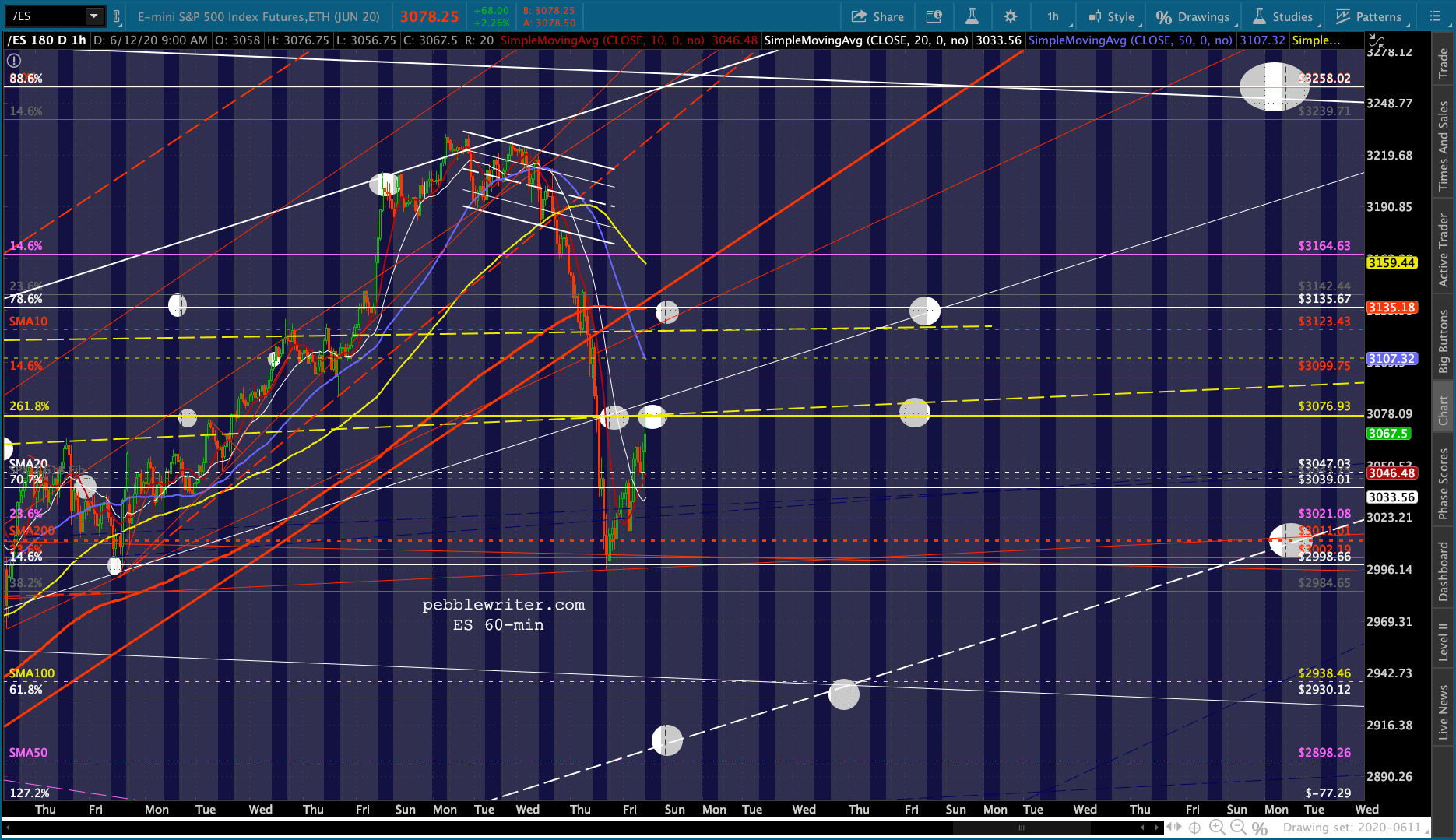Click the /ES symbol input field
The image size is (1456, 840).
pyautogui.click(x=47, y=16)
